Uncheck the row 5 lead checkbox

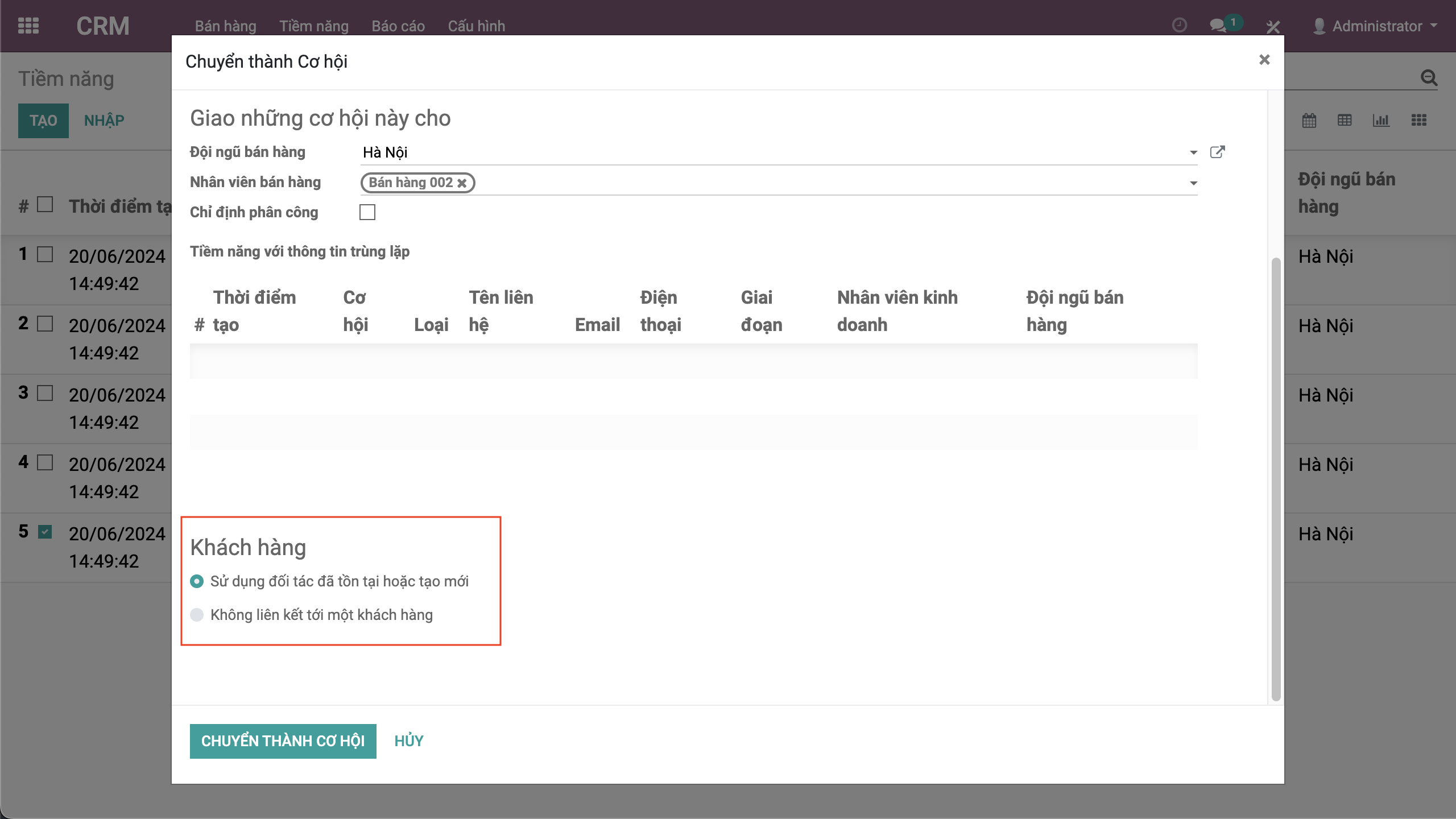point(45,532)
